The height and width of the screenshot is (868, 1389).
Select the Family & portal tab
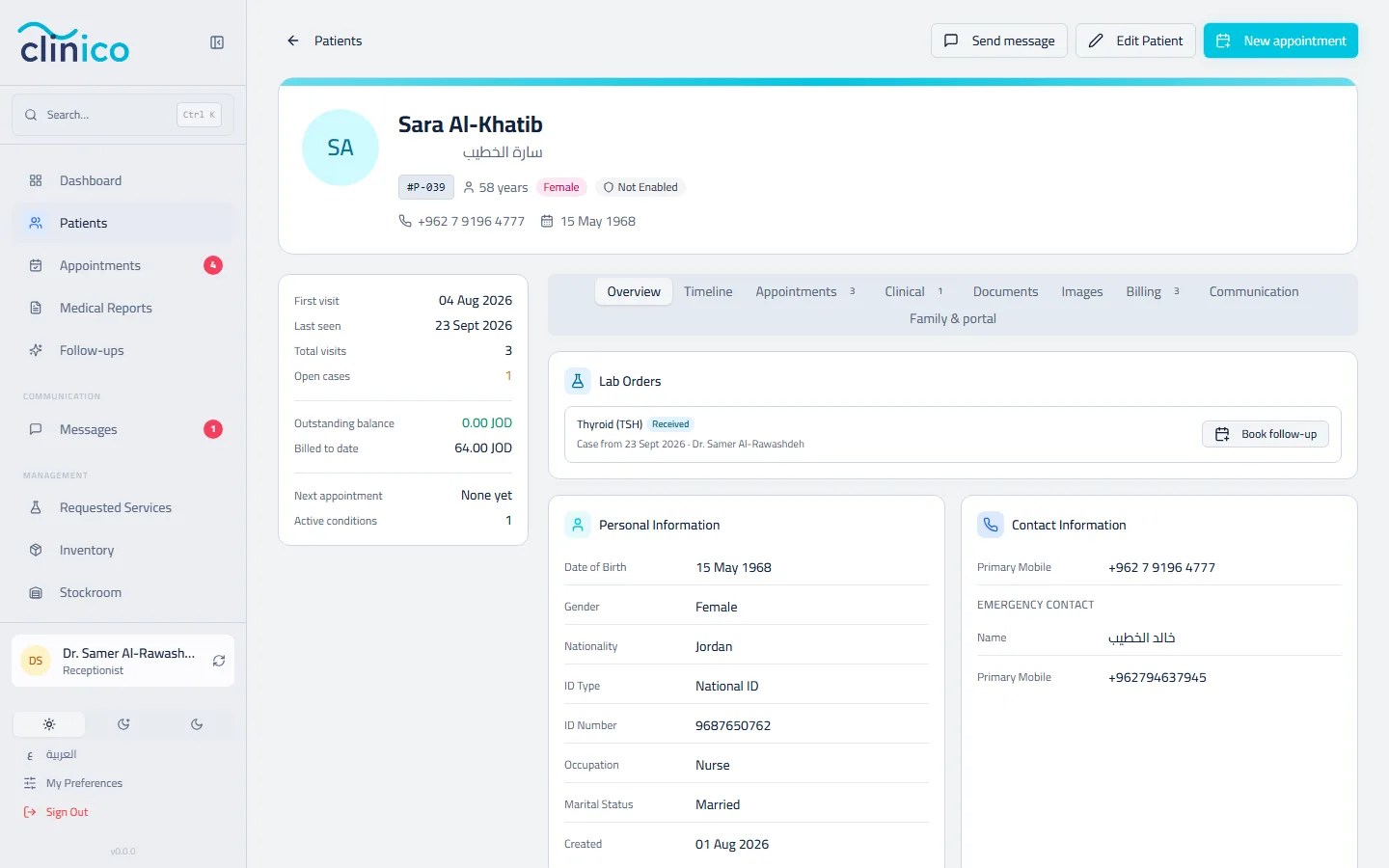point(953,318)
